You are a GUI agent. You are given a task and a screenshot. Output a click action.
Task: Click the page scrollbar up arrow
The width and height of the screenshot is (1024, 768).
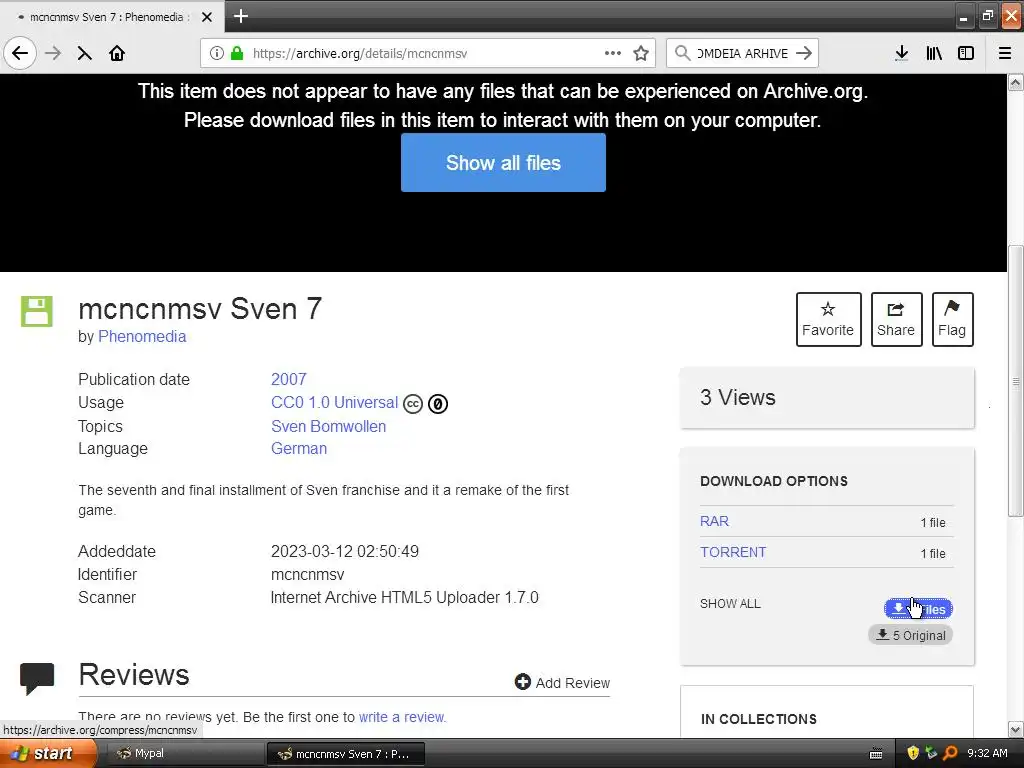[1016, 82]
